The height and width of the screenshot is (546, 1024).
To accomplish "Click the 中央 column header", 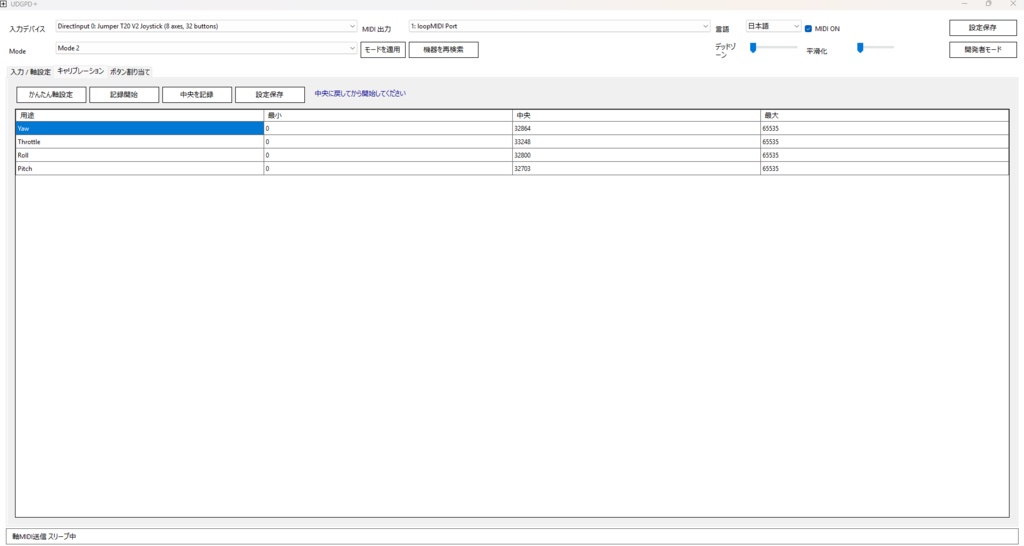I will (636, 116).
